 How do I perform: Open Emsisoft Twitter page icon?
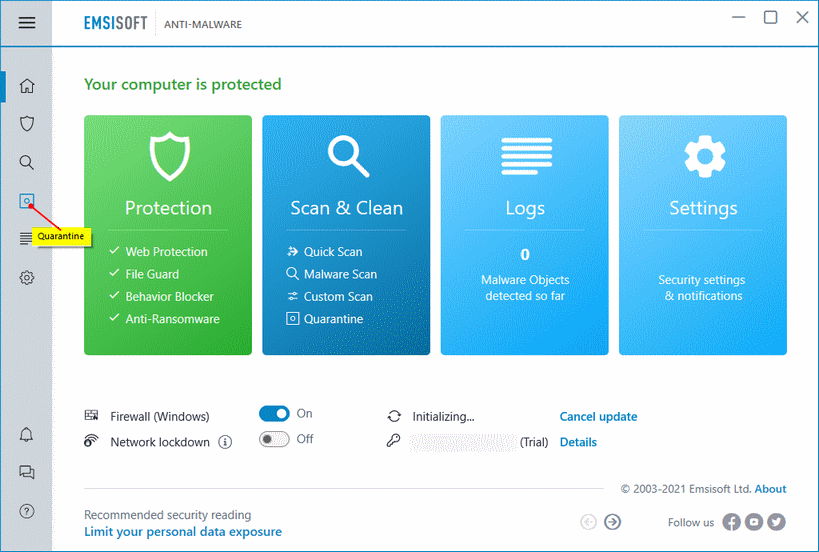click(x=776, y=522)
